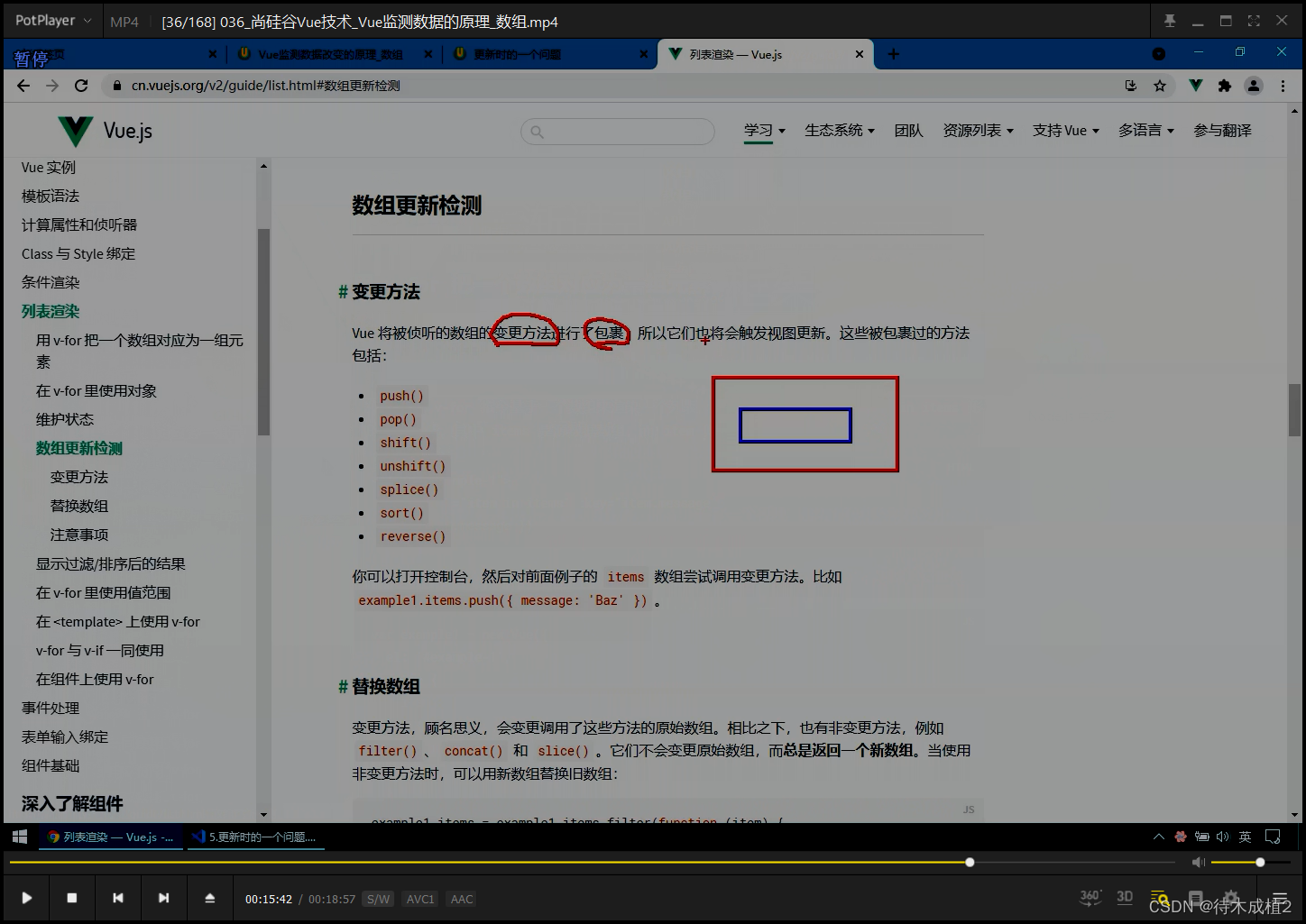
Task: Open a new browser tab
Action: (893, 54)
